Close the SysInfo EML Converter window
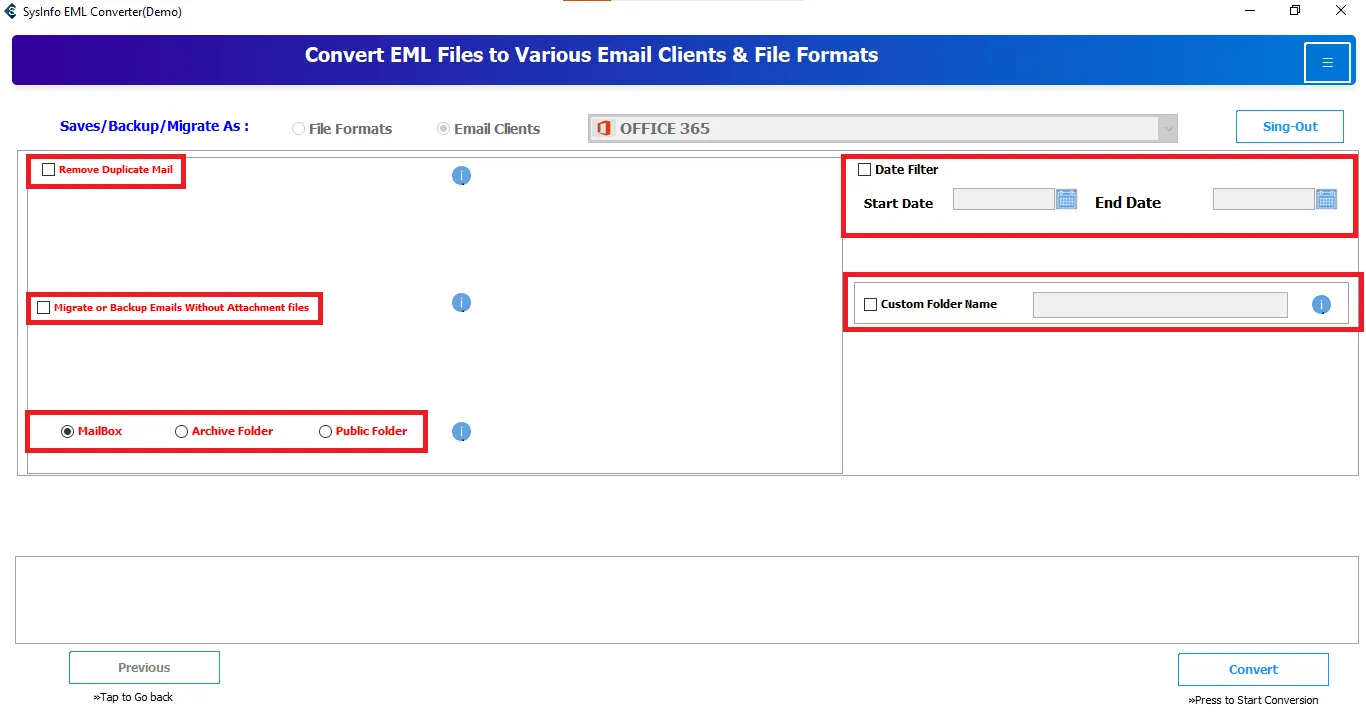Viewport: 1366px width, 725px height. [x=1341, y=11]
